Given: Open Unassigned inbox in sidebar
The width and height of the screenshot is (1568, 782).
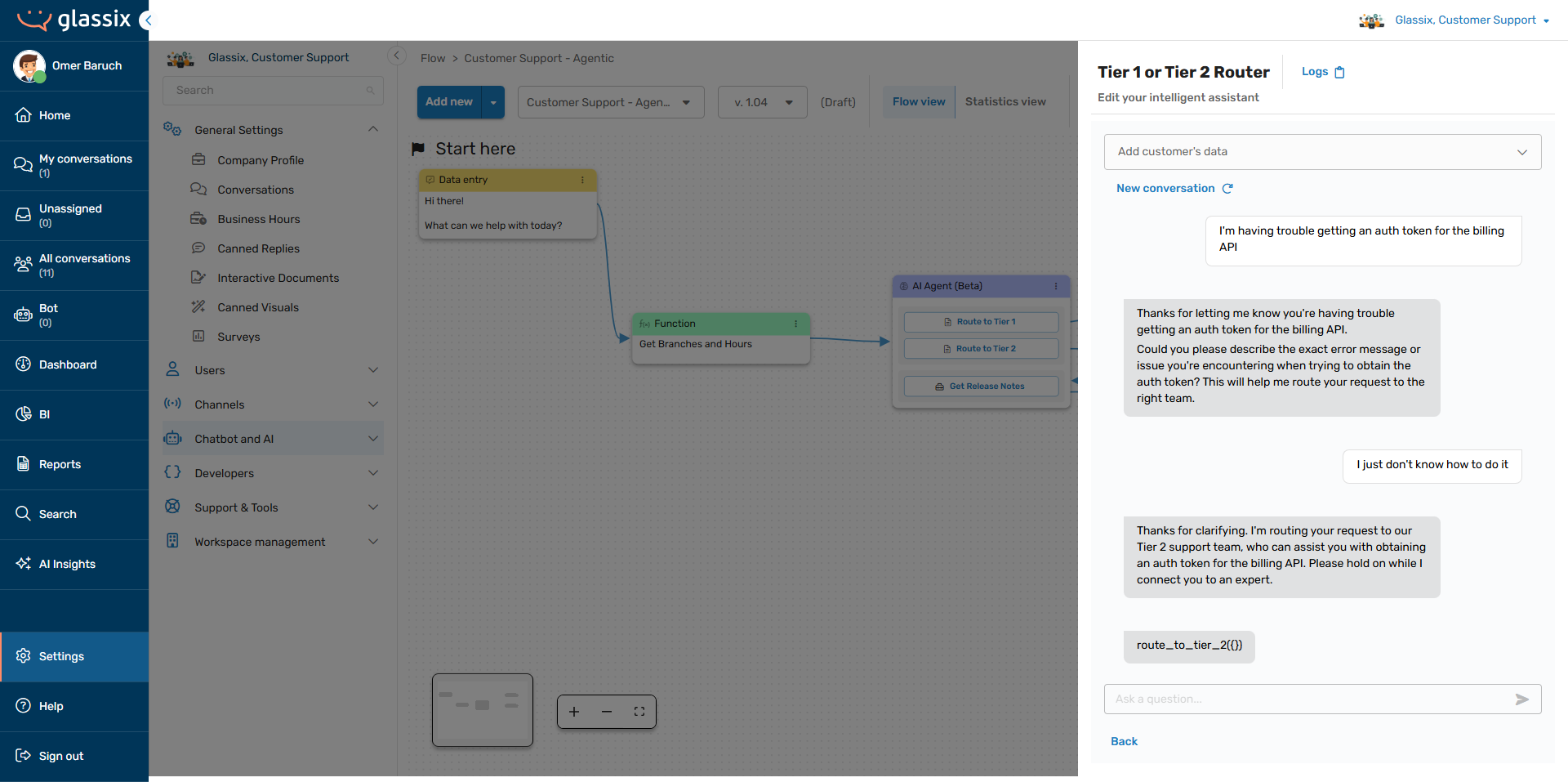Looking at the screenshot, I should (x=74, y=215).
